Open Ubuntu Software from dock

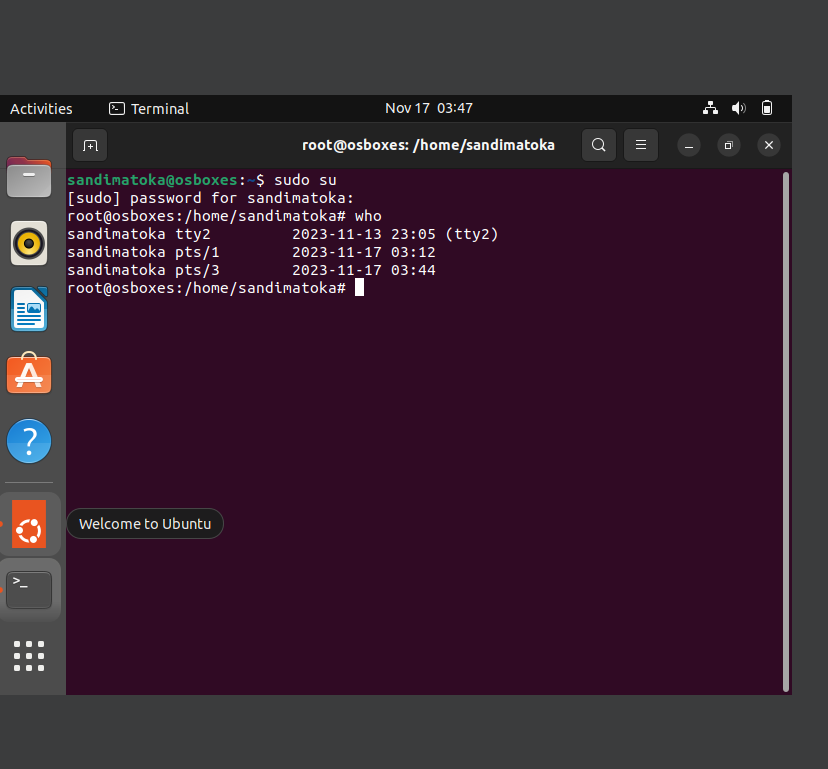(x=29, y=374)
